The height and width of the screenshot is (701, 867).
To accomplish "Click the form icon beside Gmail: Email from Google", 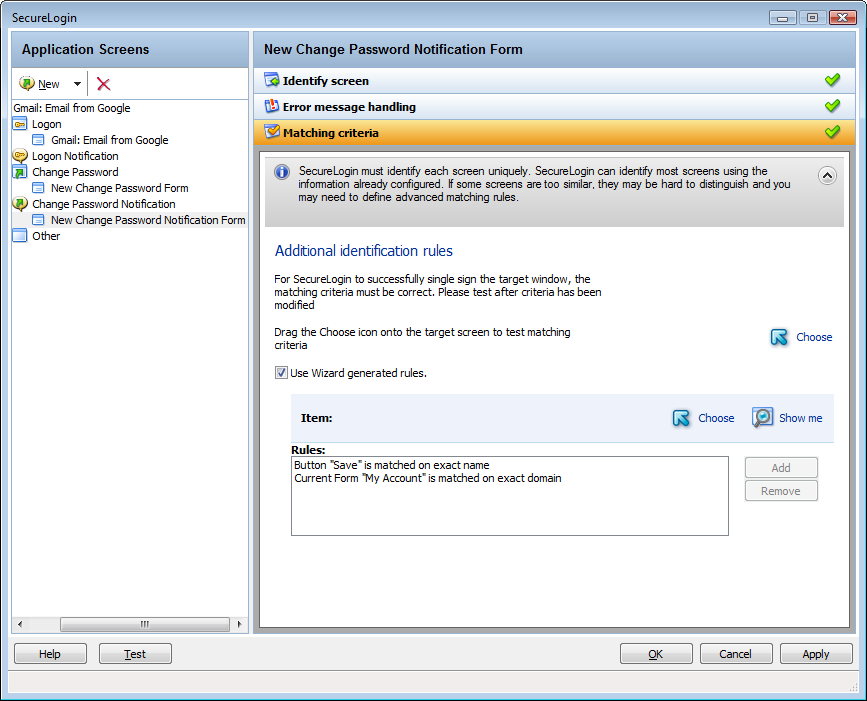I will pos(38,140).
